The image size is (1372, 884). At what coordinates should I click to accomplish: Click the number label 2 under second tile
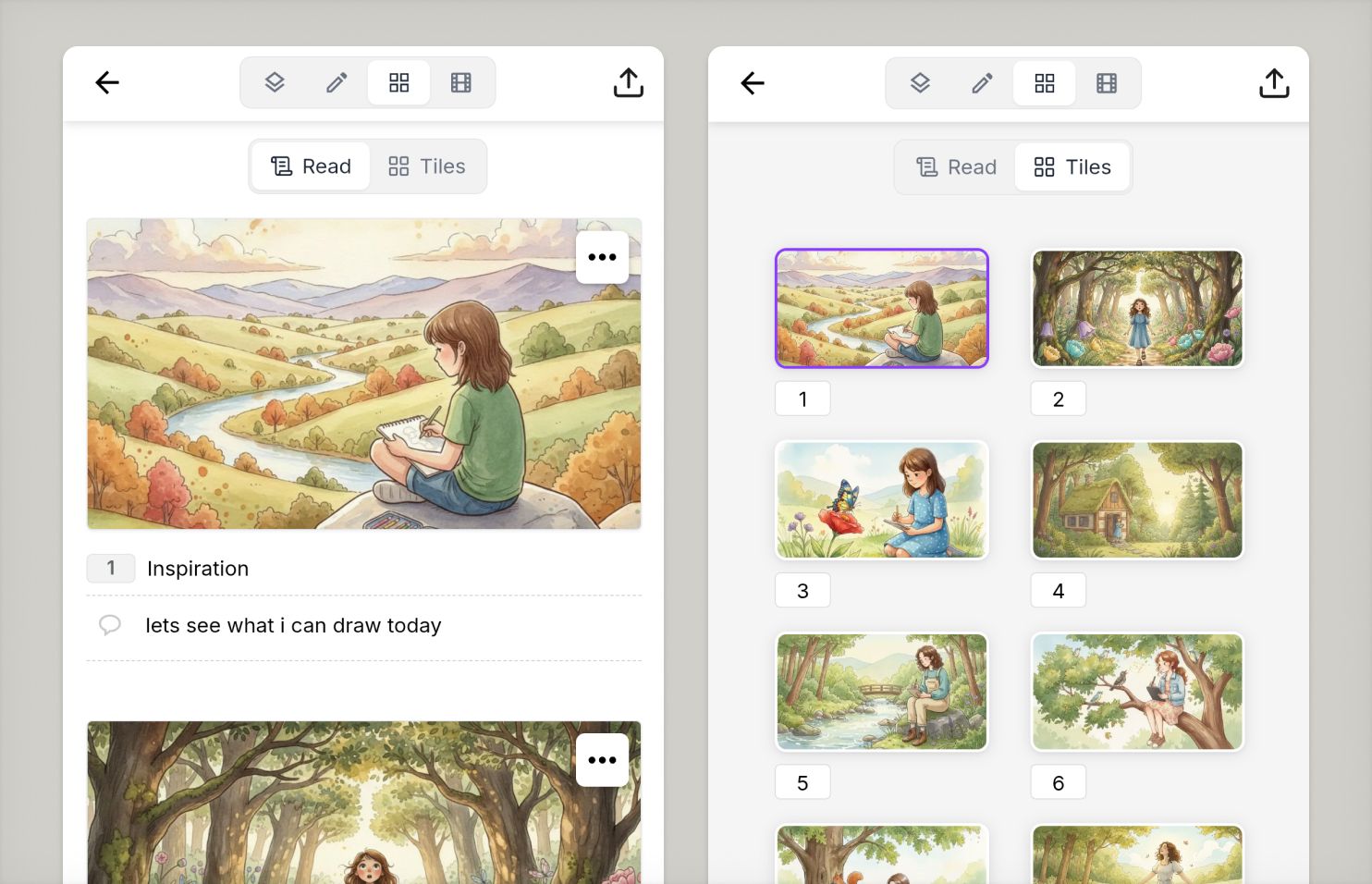1059,399
